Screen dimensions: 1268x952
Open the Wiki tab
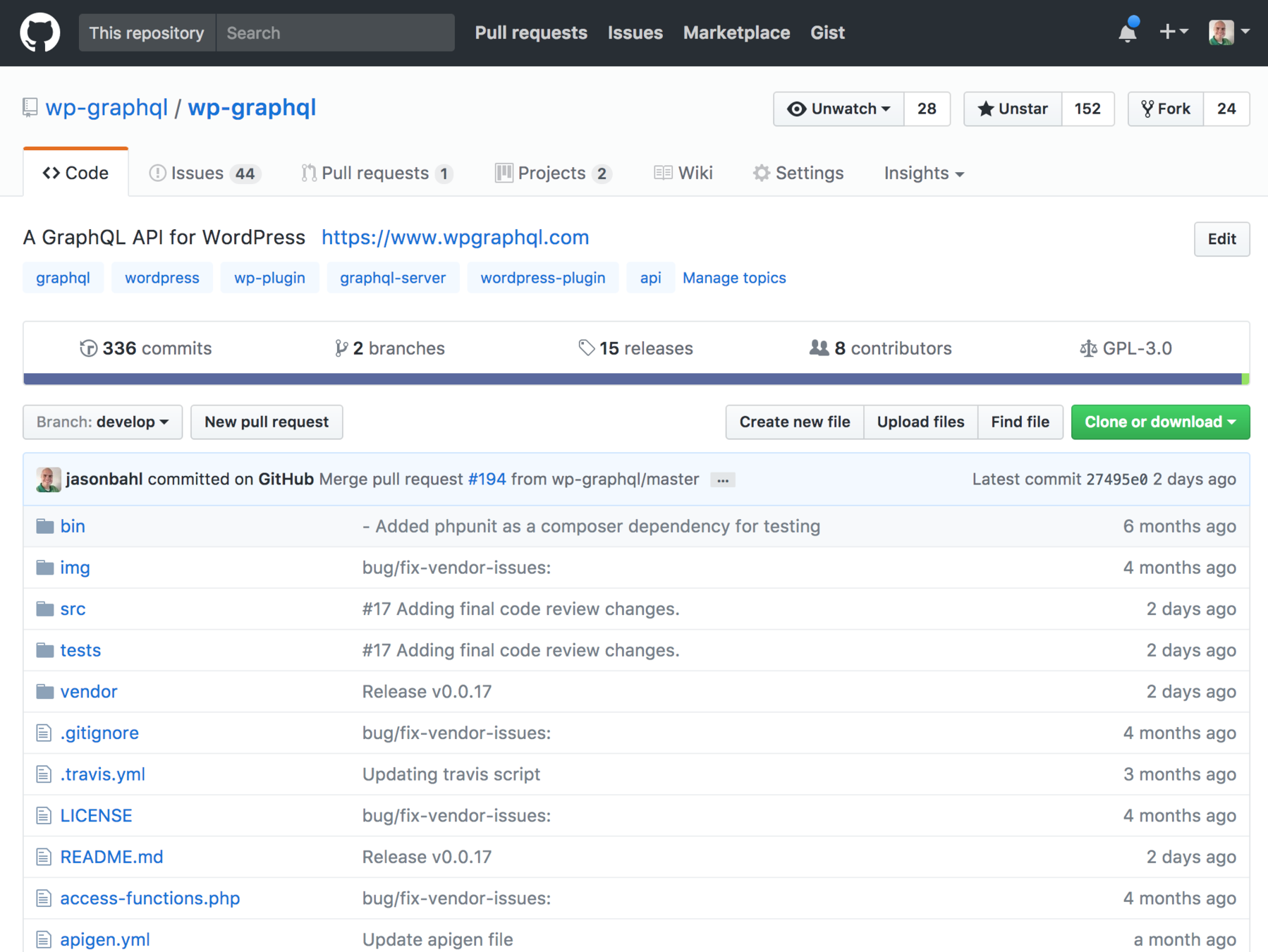[x=683, y=173]
